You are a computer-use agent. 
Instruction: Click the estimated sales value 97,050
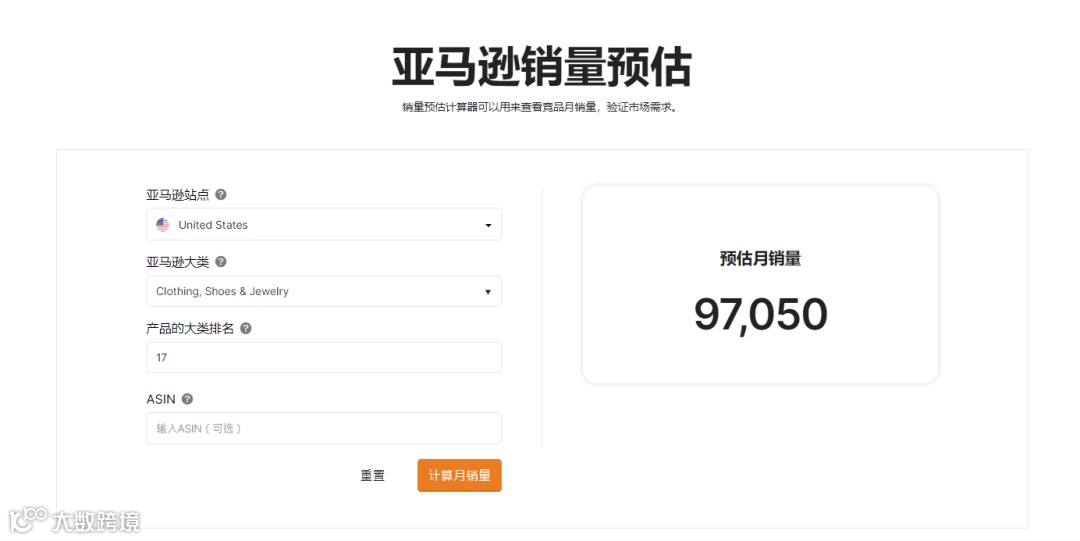pos(760,315)
